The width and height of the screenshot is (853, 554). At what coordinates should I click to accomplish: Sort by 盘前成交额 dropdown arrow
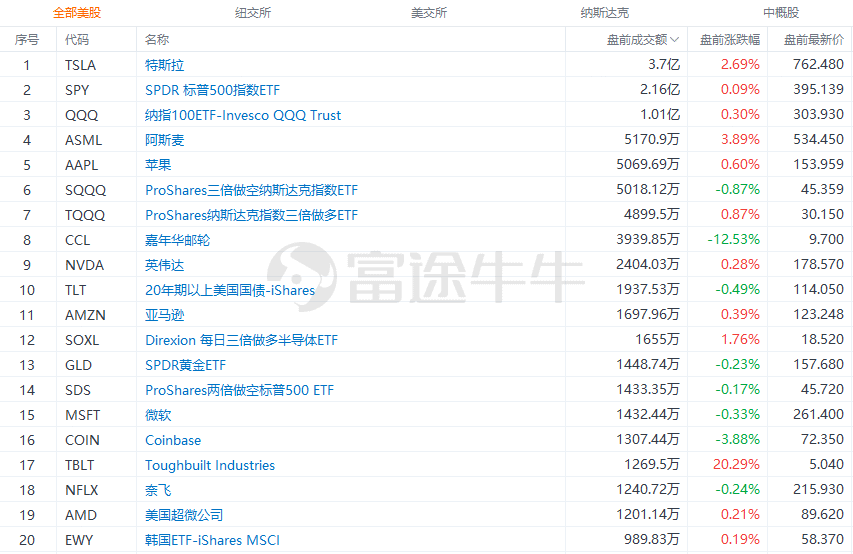click(x=675, y=40)
